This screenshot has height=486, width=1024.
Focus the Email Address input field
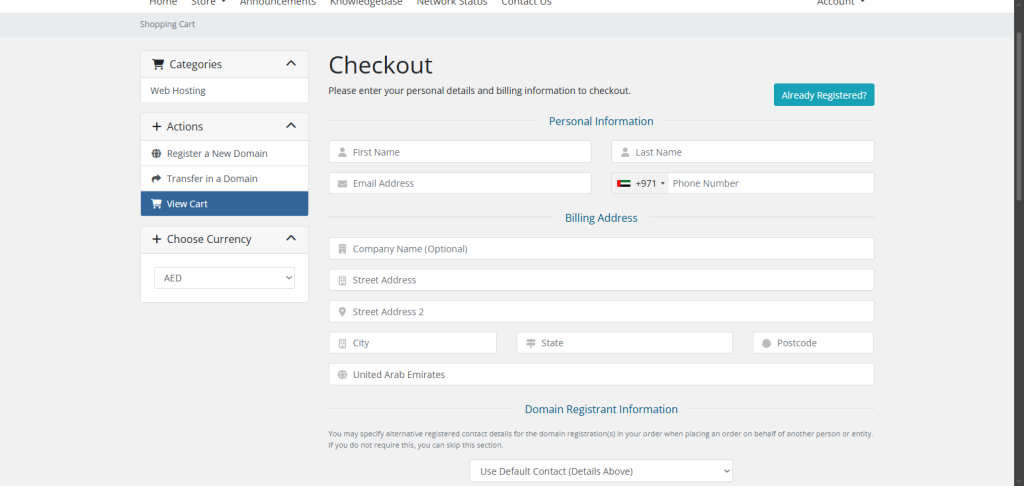pos(460,184)
